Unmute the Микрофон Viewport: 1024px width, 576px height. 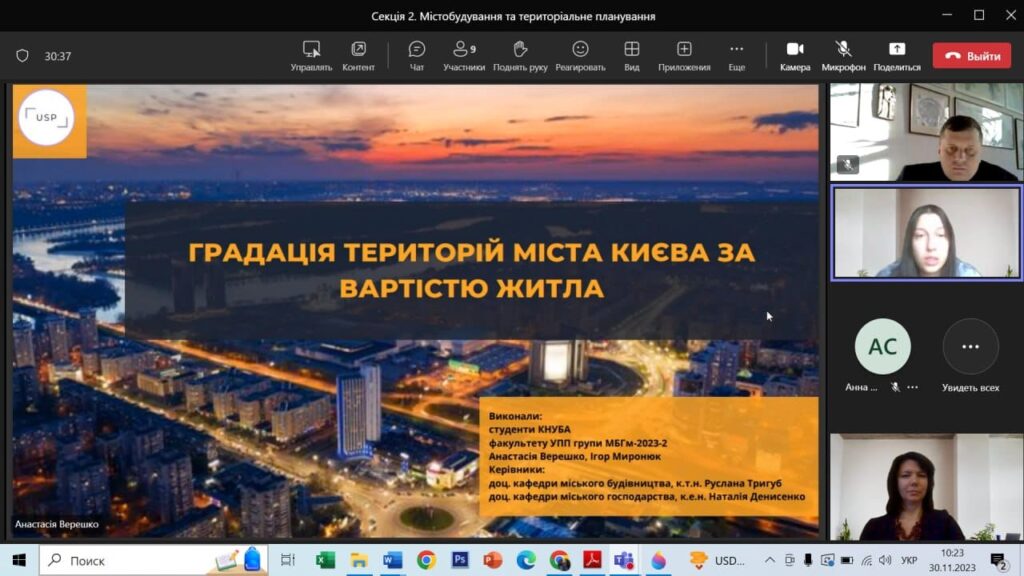click(843, 56)
